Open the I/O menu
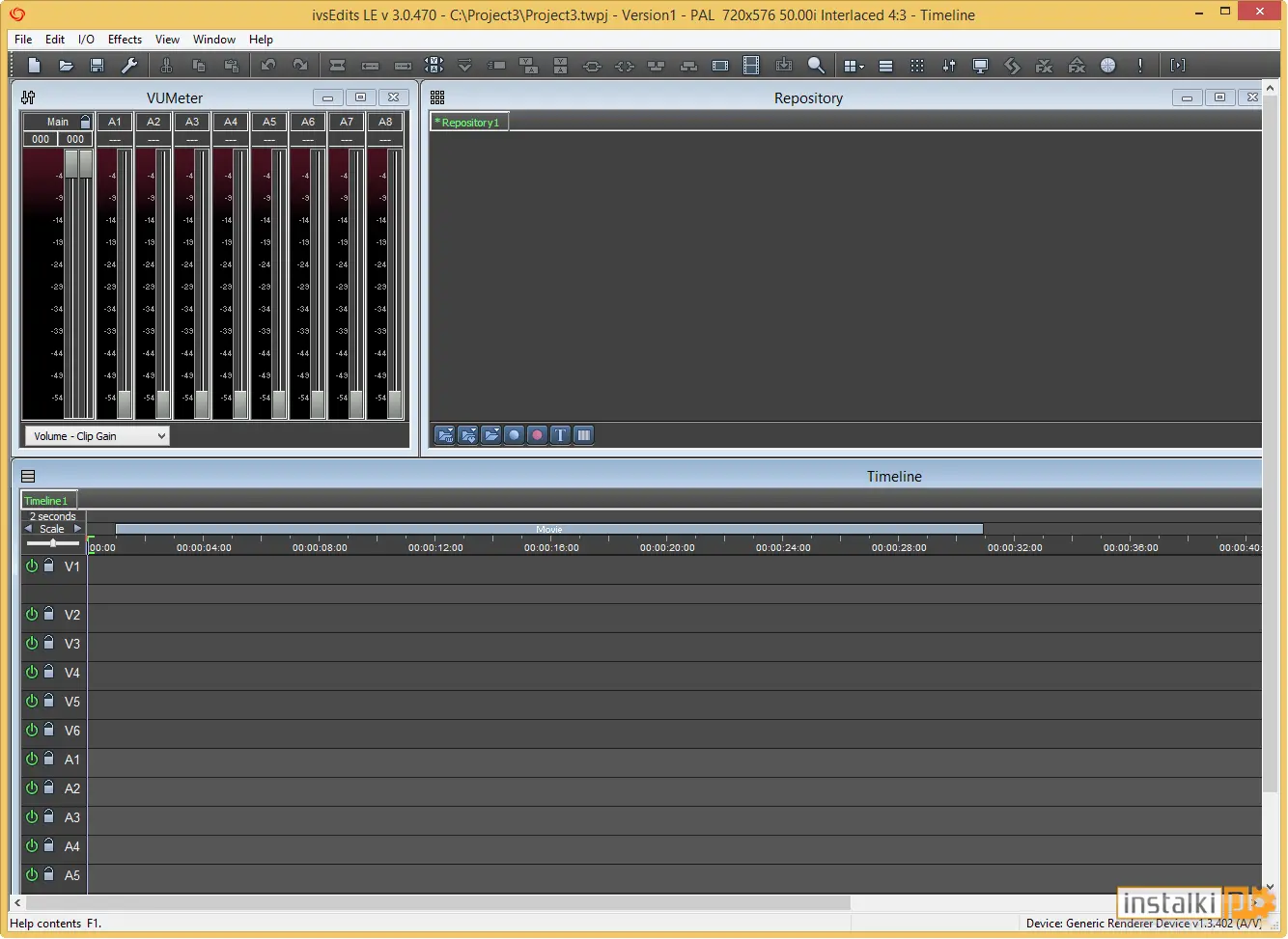 [86, 40]
